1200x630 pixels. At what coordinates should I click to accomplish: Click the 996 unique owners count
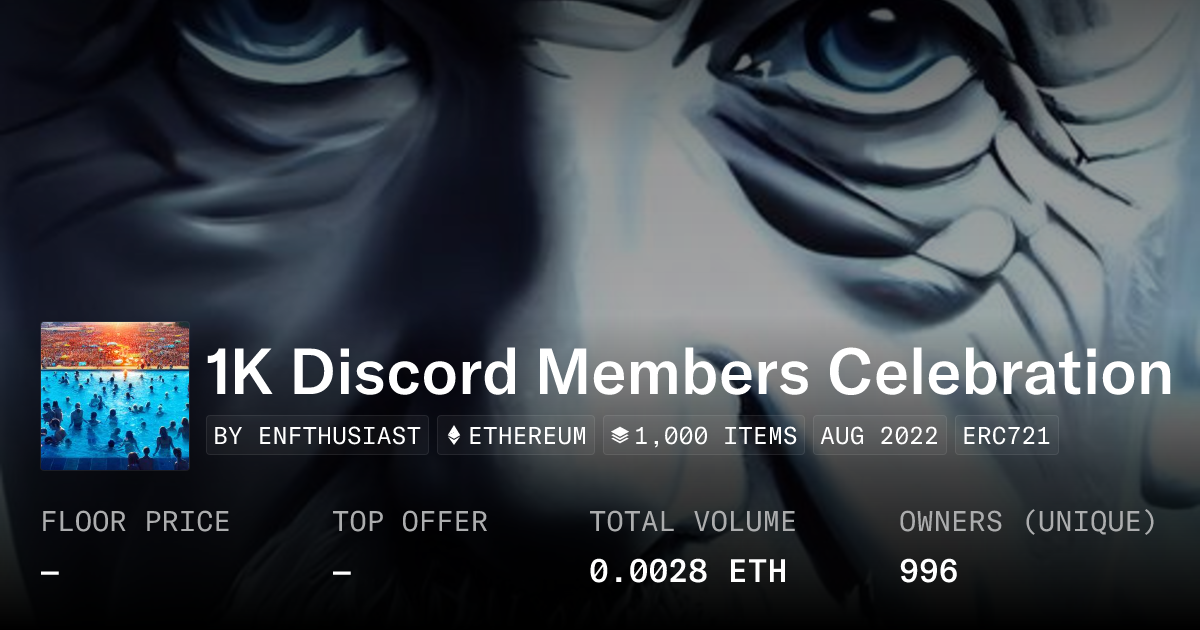[x=929, y=572]
